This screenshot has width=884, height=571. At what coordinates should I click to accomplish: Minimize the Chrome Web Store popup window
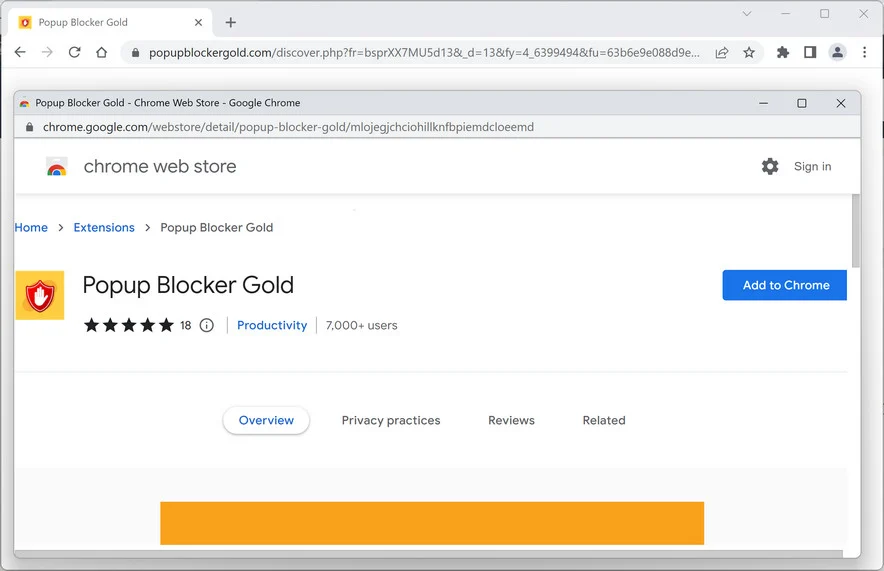763,103
